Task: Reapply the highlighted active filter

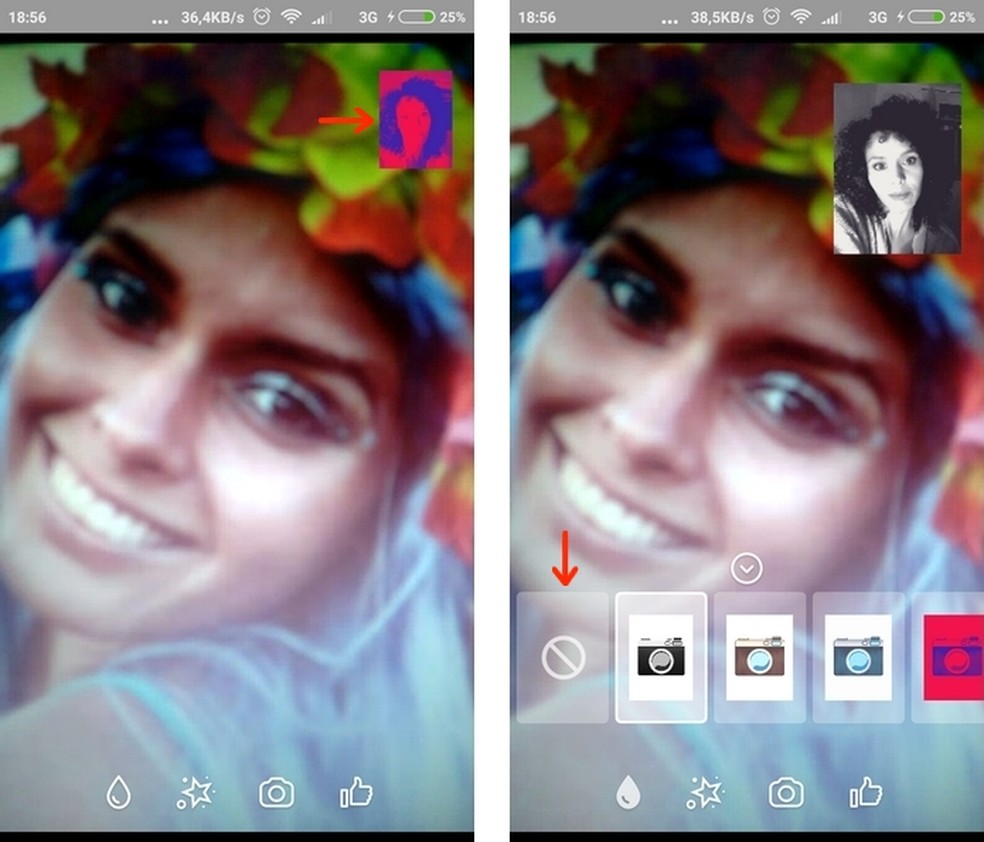Action: click(x=663, y=660)
